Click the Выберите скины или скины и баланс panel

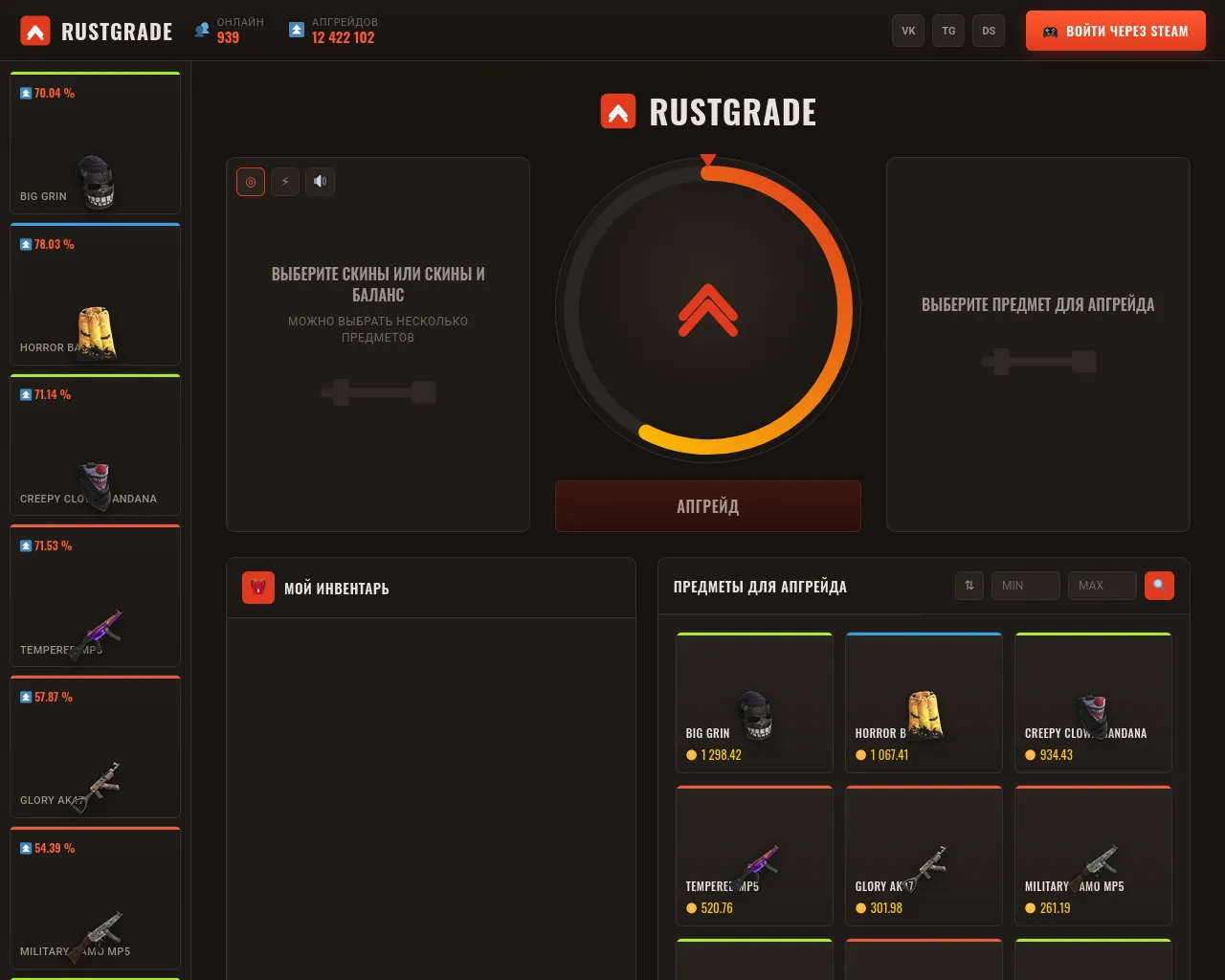[x=378, y=345]
